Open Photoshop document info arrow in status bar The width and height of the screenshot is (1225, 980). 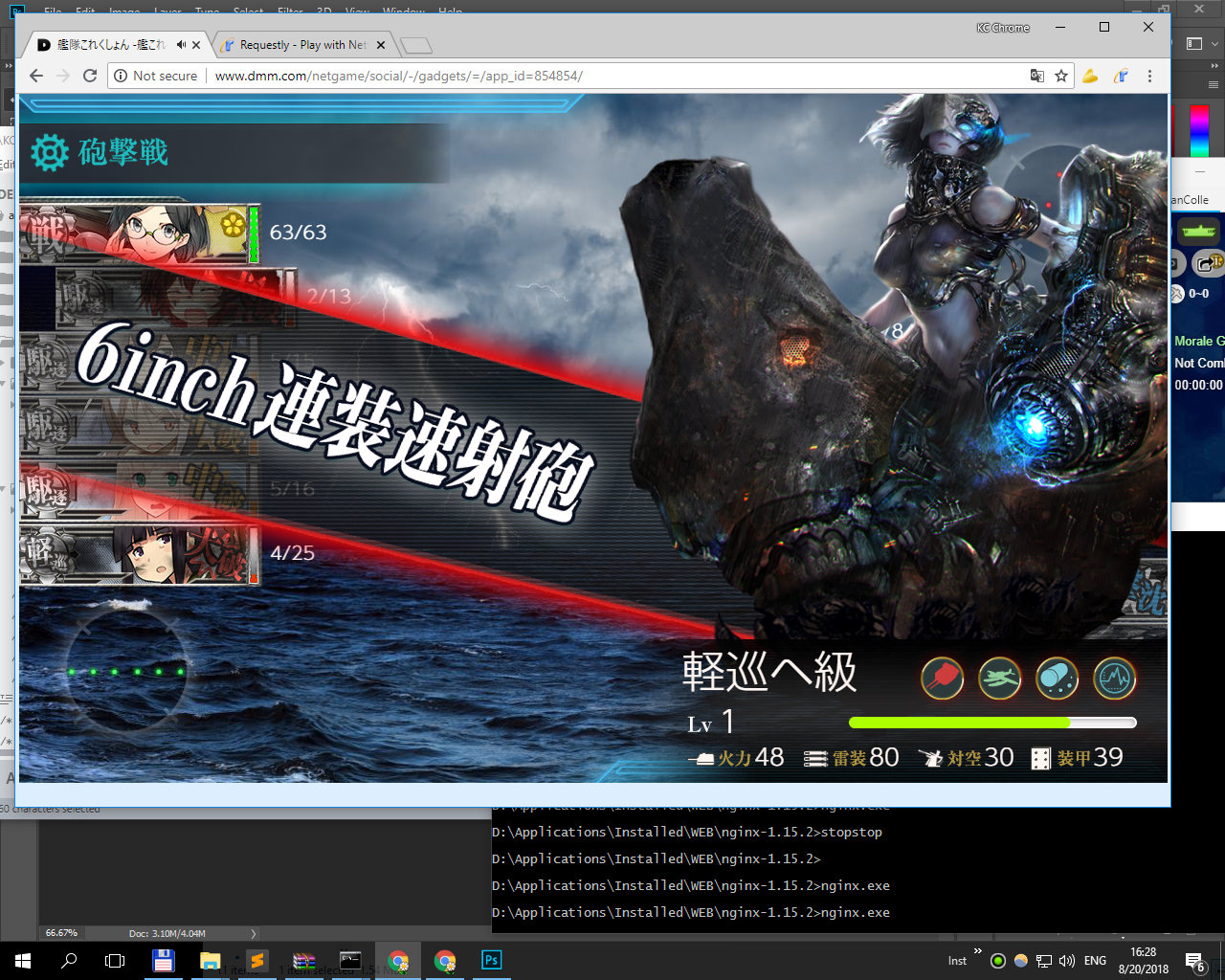tap(254, 933)
